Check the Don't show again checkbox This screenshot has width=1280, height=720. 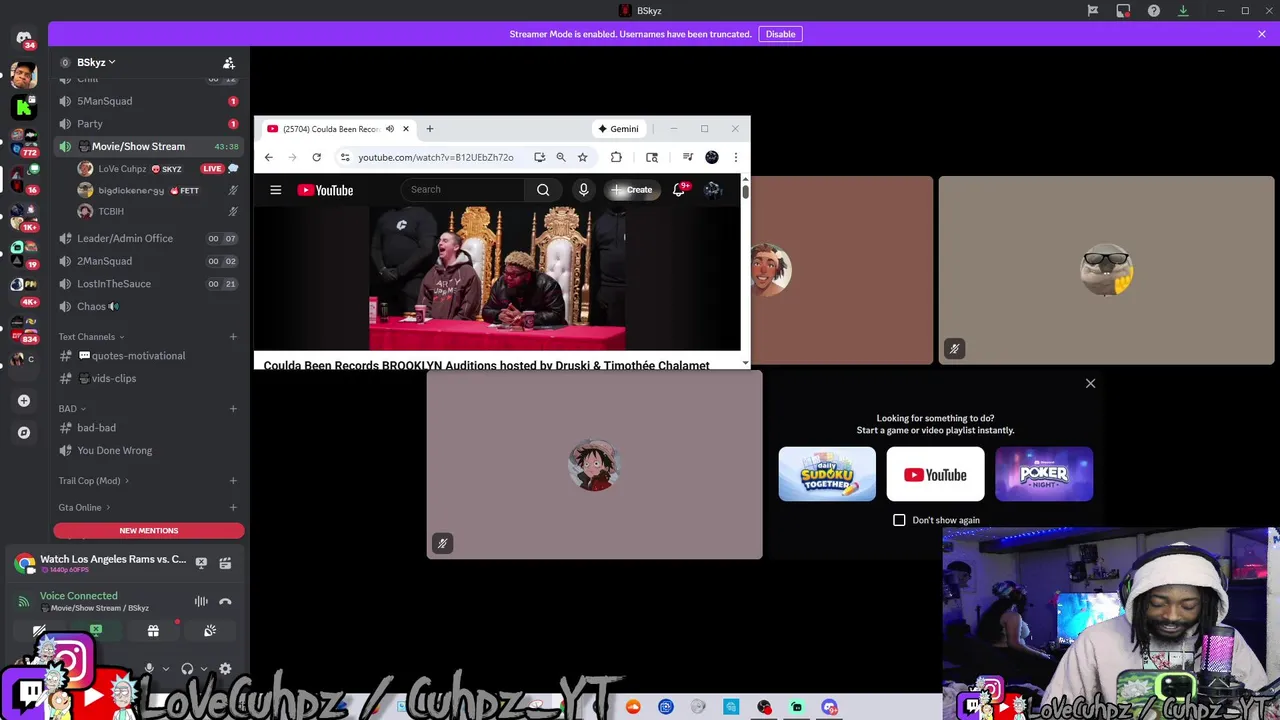click(x=899, y=520)
